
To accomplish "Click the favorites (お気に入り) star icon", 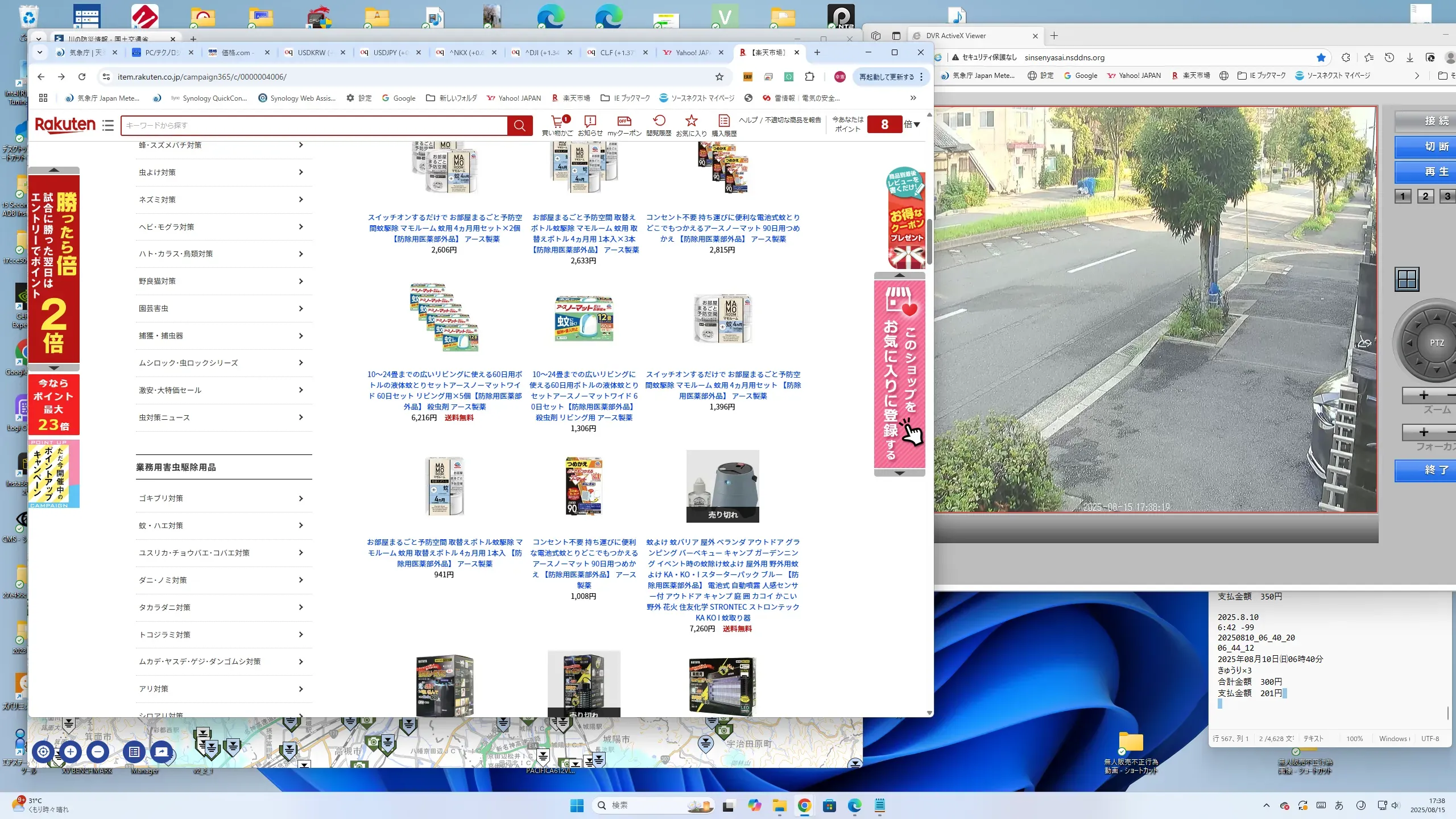I will coord(691,121).
